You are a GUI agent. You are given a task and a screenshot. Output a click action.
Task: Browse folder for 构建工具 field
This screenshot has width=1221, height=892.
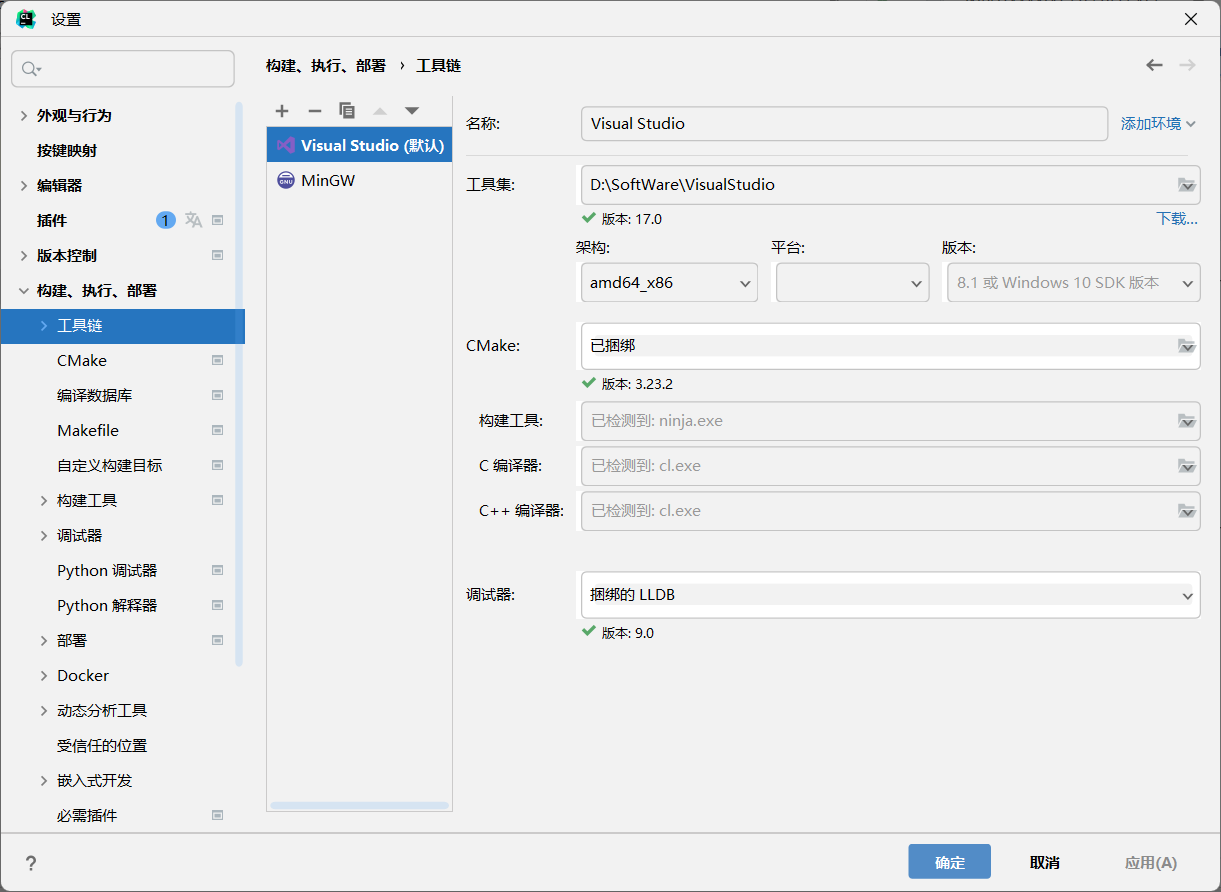pos(1186,421)
